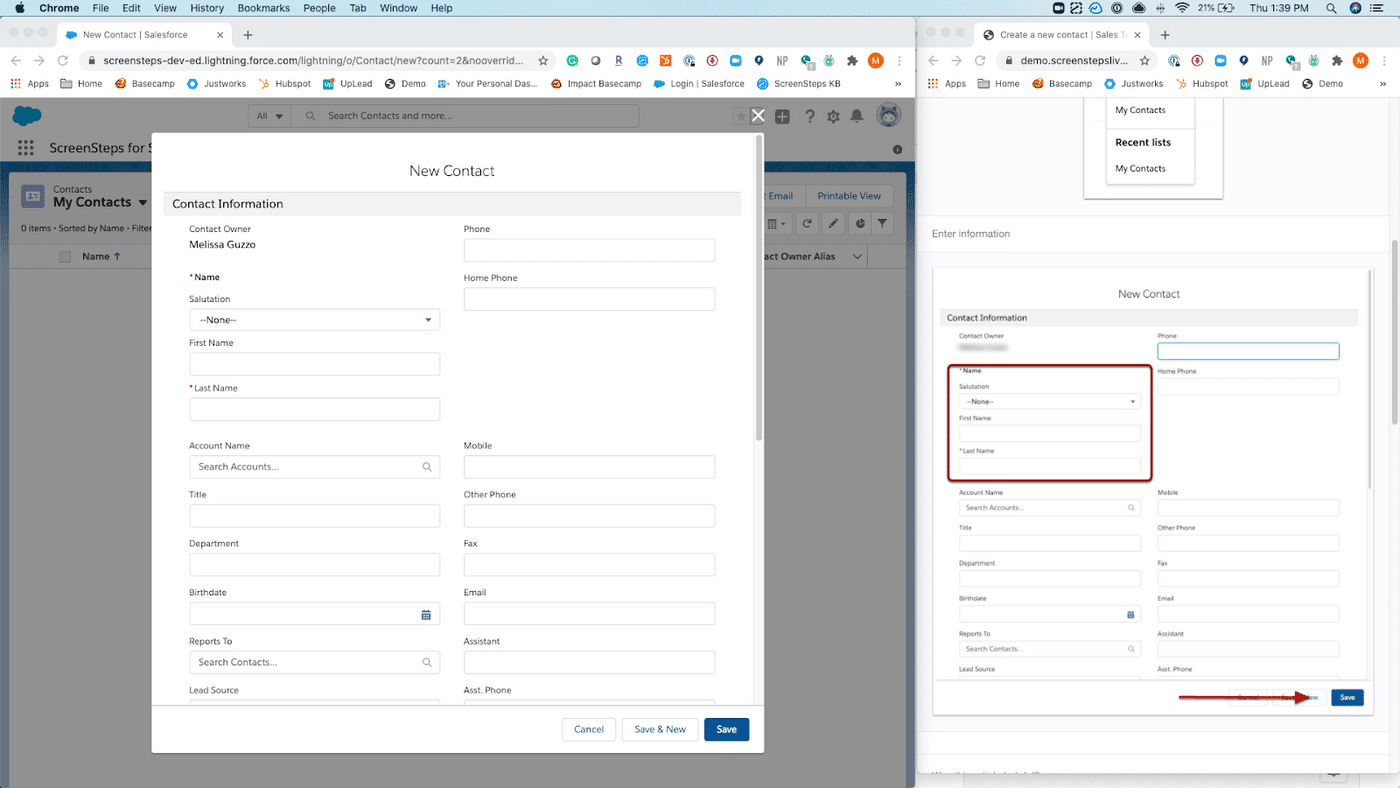Open the Salutation dropdown
Viewport: 1400px width, 788px height.
tap(314, 320)
